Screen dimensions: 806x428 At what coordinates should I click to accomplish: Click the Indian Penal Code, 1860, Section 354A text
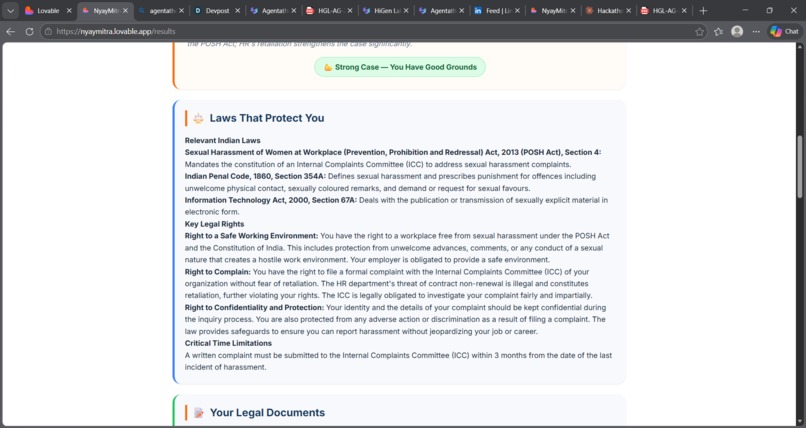coord(255,176)
